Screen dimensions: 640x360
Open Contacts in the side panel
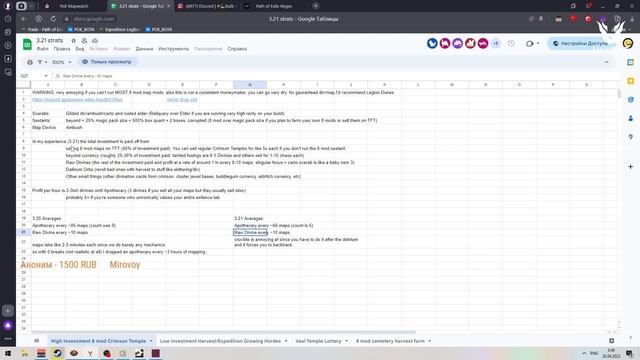[x=631, y=118]
